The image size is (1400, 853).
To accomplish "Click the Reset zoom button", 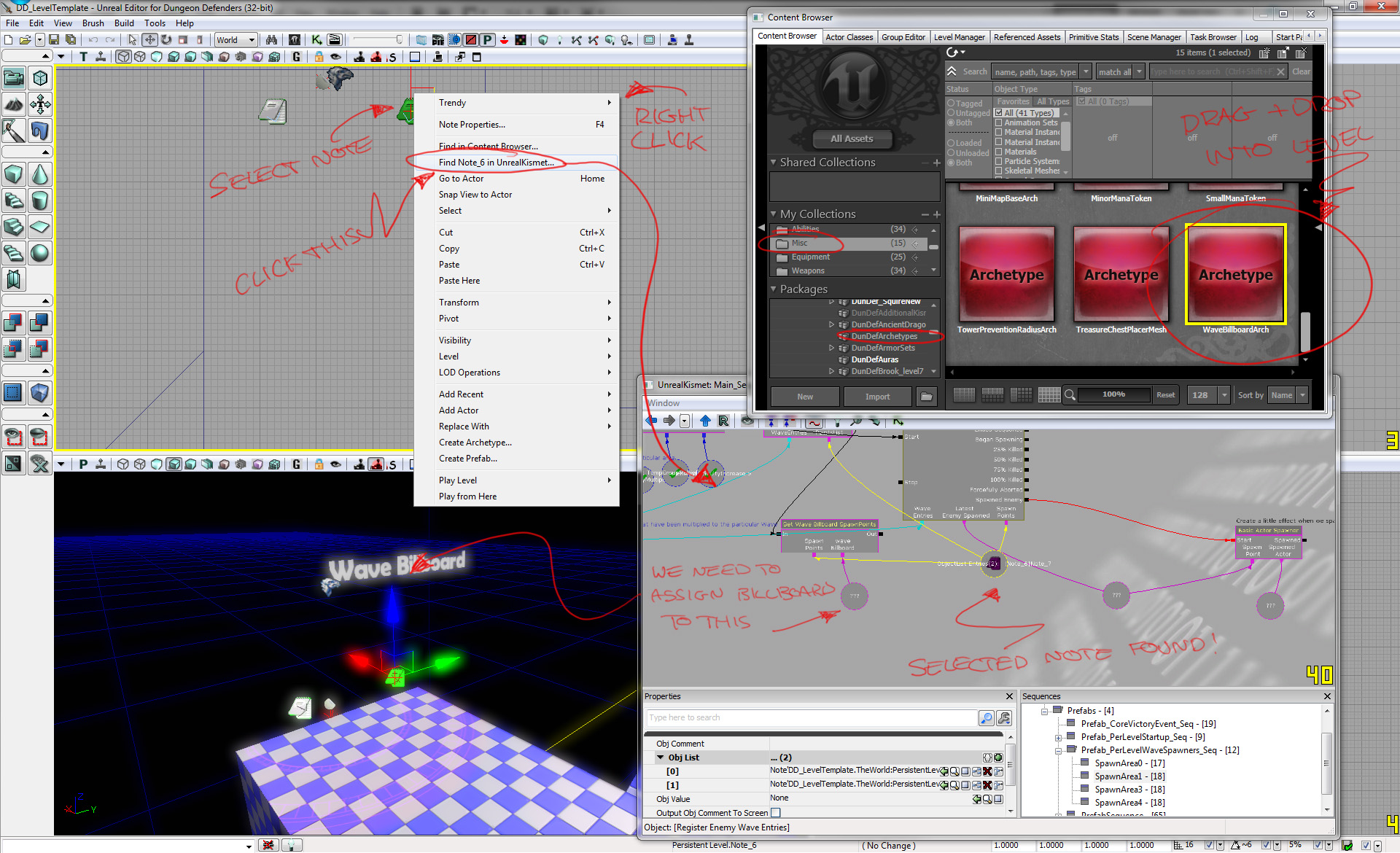I will (x=1165, y=395).
